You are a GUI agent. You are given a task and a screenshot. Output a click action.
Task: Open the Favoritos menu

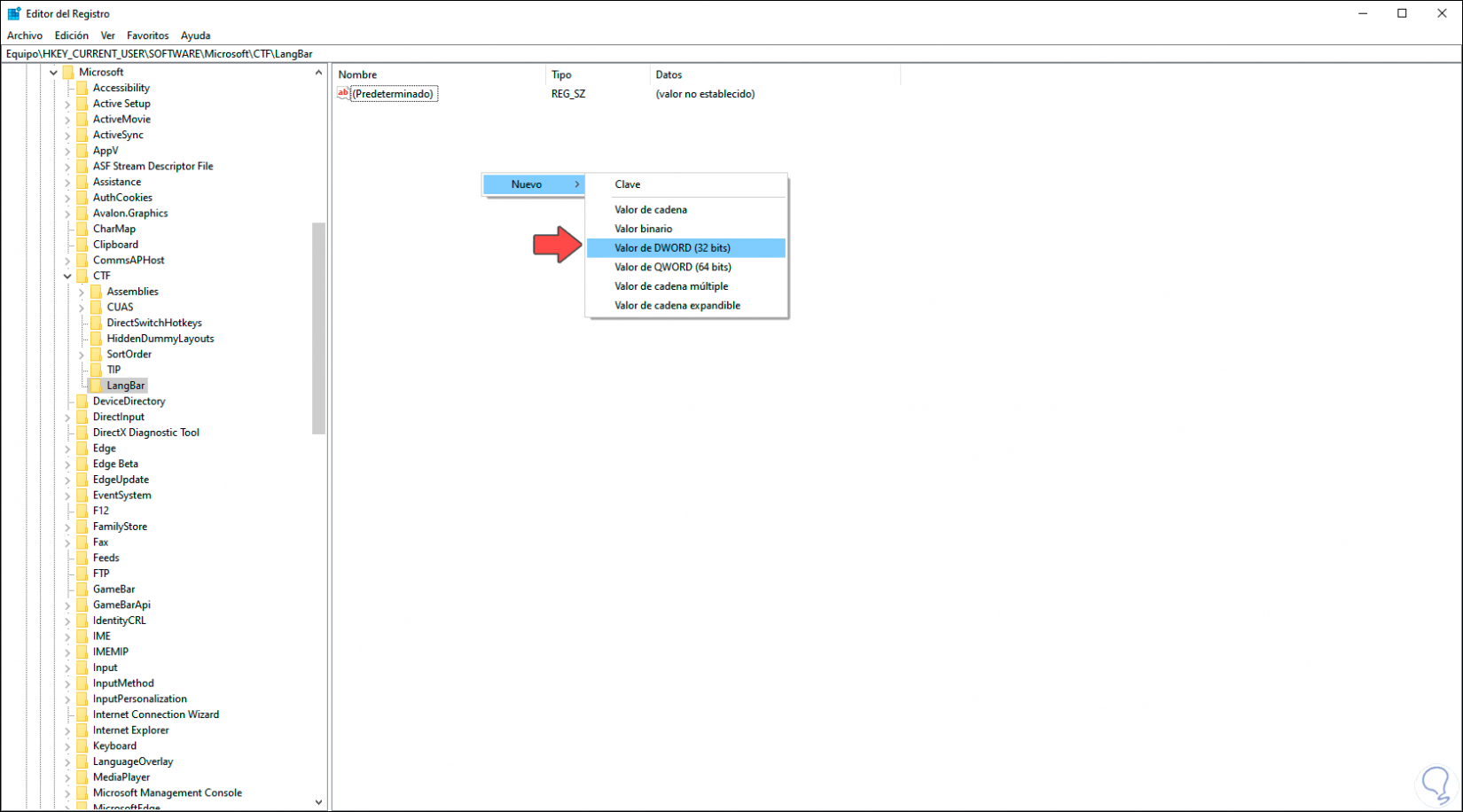click(148, 35)
